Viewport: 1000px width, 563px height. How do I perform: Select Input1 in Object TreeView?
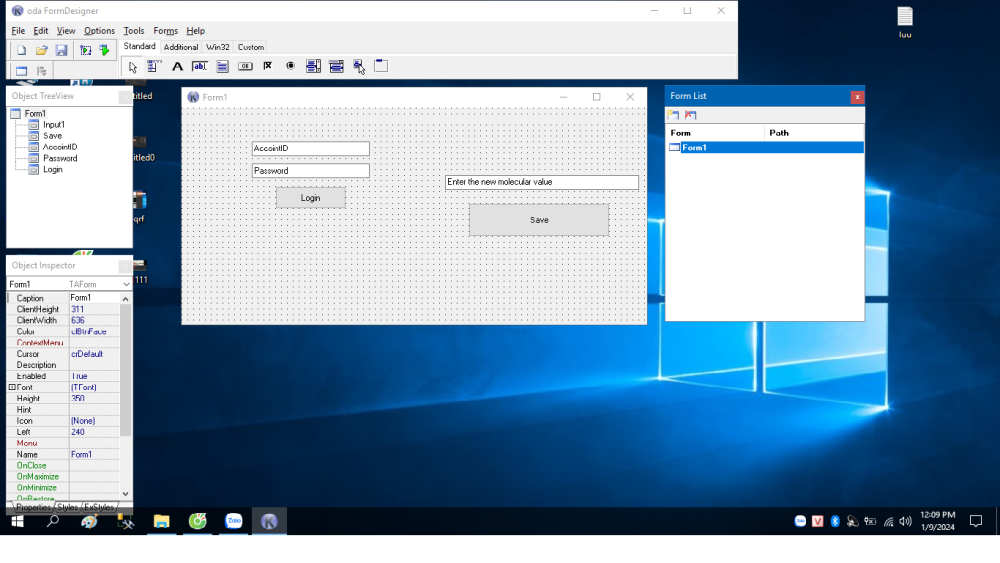tap(54, 125)
